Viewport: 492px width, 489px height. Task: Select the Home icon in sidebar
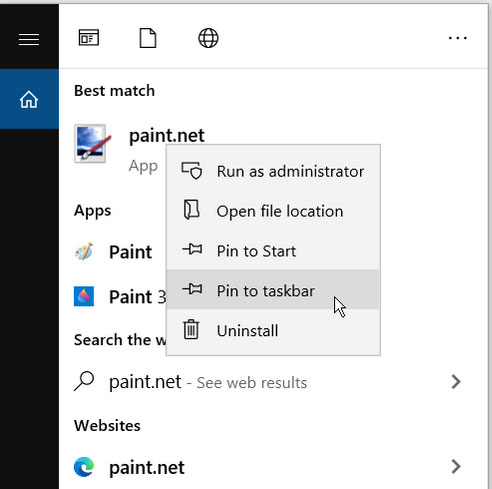(29, 99)
